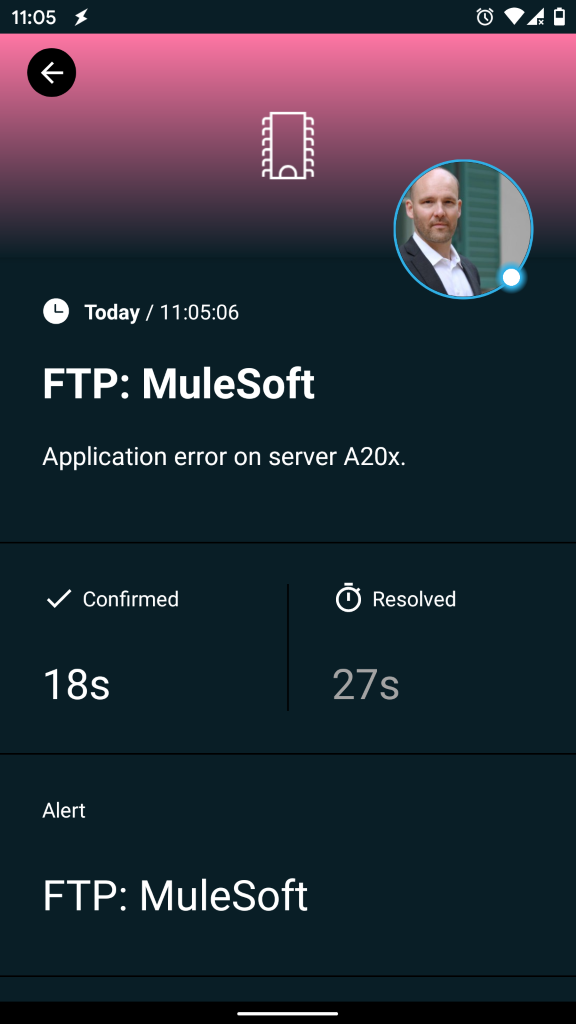Screen dimensions: 576x1024
Task: Tap the back arrow button
Action: tap(52, 72)
